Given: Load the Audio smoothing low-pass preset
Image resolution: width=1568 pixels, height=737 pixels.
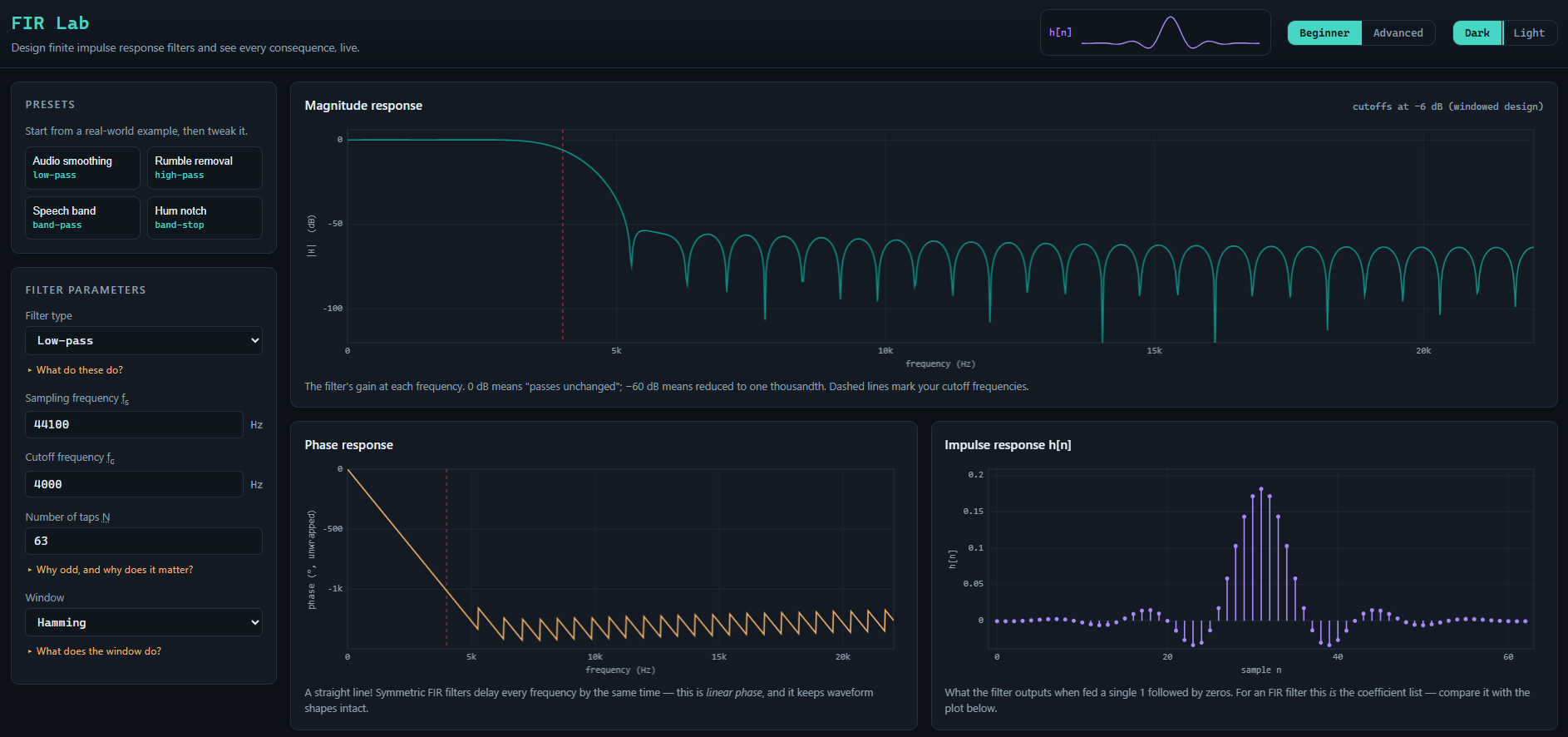Looking at the screenshot, I should coord(82,168).
